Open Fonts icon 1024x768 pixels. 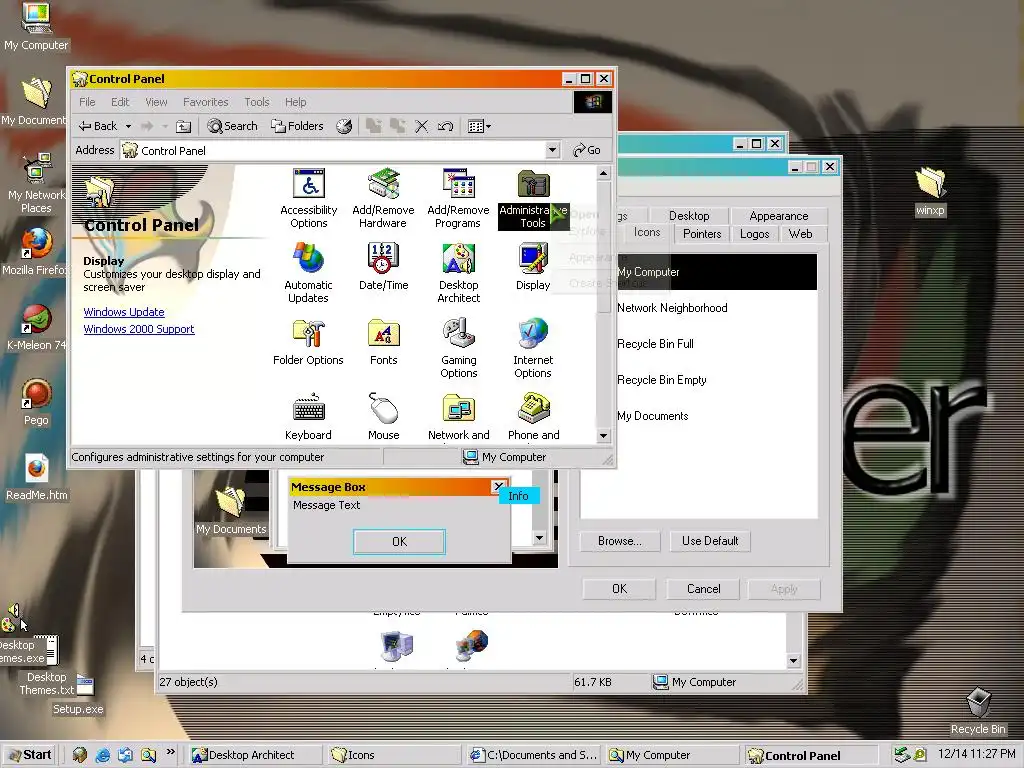pos(383,342)
